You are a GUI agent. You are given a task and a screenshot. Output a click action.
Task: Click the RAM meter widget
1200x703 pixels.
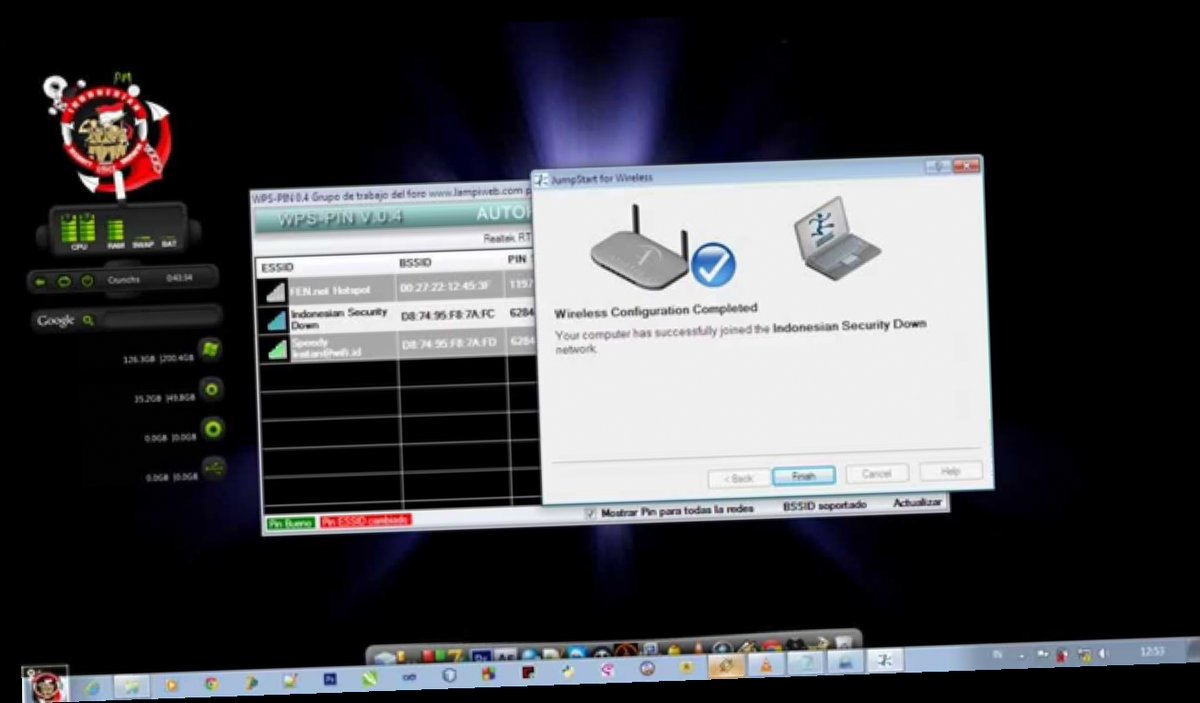click(x=116, y=234)
